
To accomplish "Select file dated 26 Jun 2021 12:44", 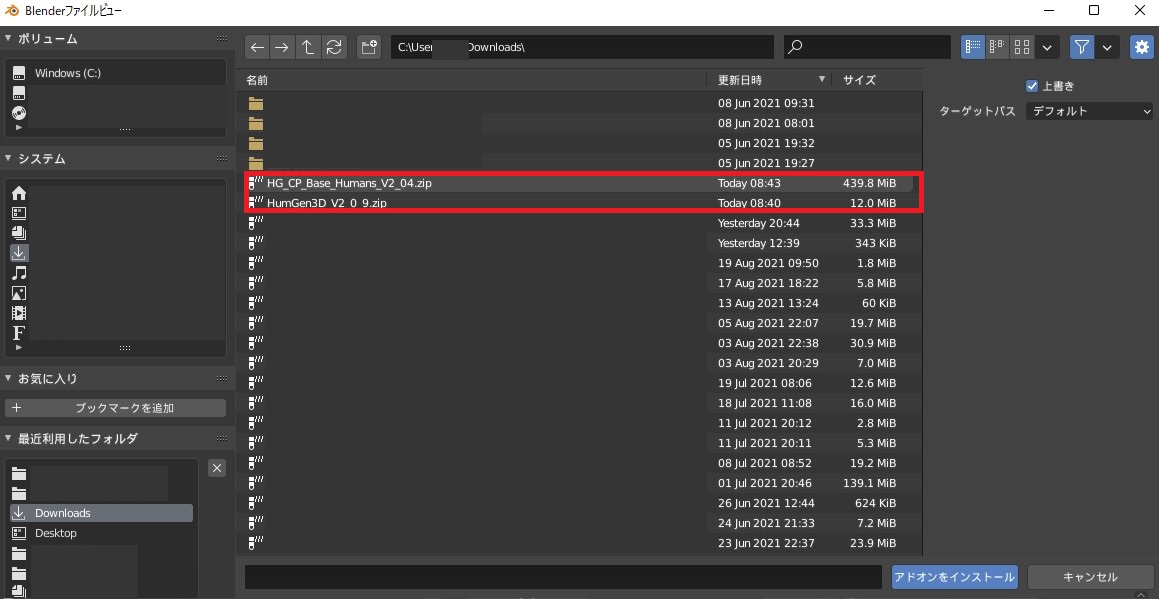I will tap(580, 504).
